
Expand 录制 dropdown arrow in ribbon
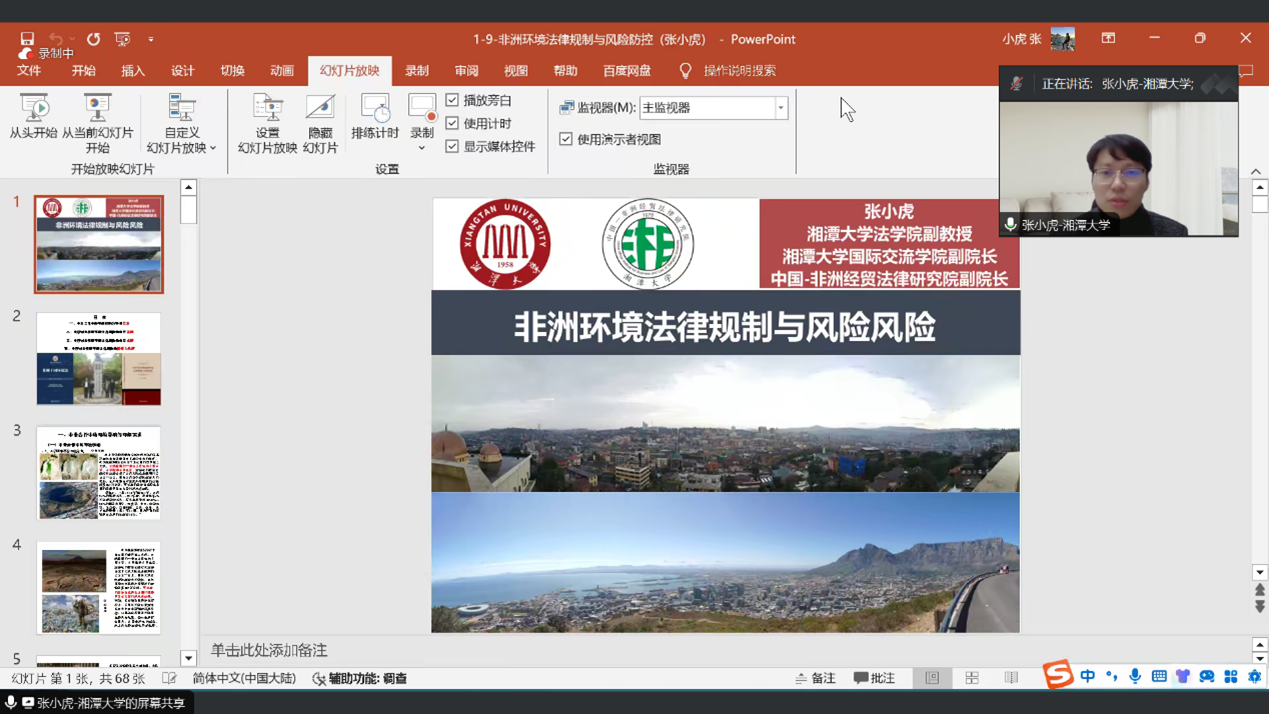click(x=422, y=148)
